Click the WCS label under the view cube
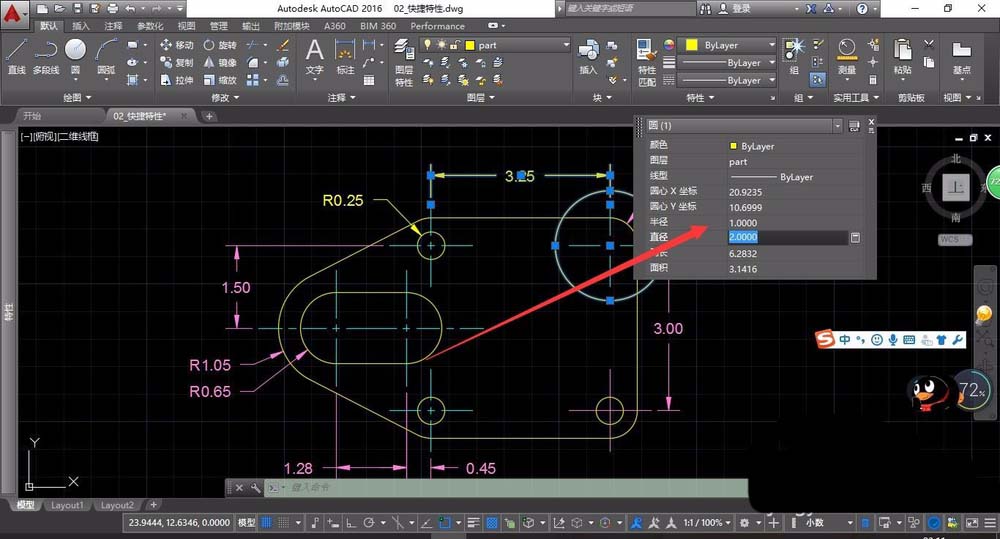The width and height of the screenshot is (1000, 539). click(x=954, y=239)
